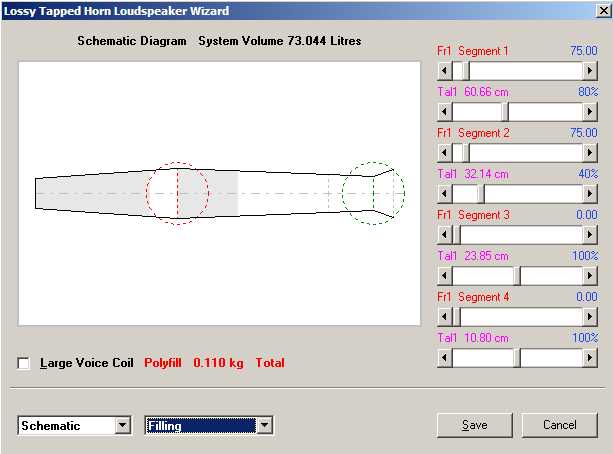Click left arrow of Fr1 Segment 2 scrollbar
This screenshot has width=613, height=454.
click(445, 153)
